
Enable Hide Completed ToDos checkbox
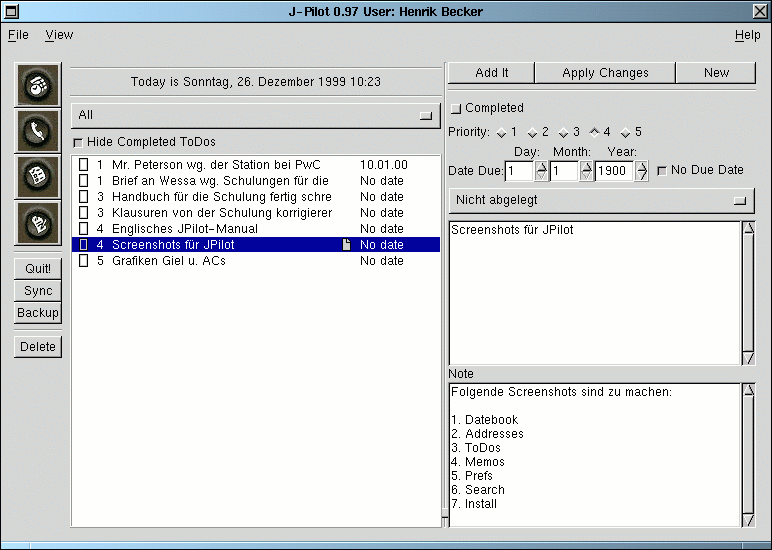tap(79, 143)
